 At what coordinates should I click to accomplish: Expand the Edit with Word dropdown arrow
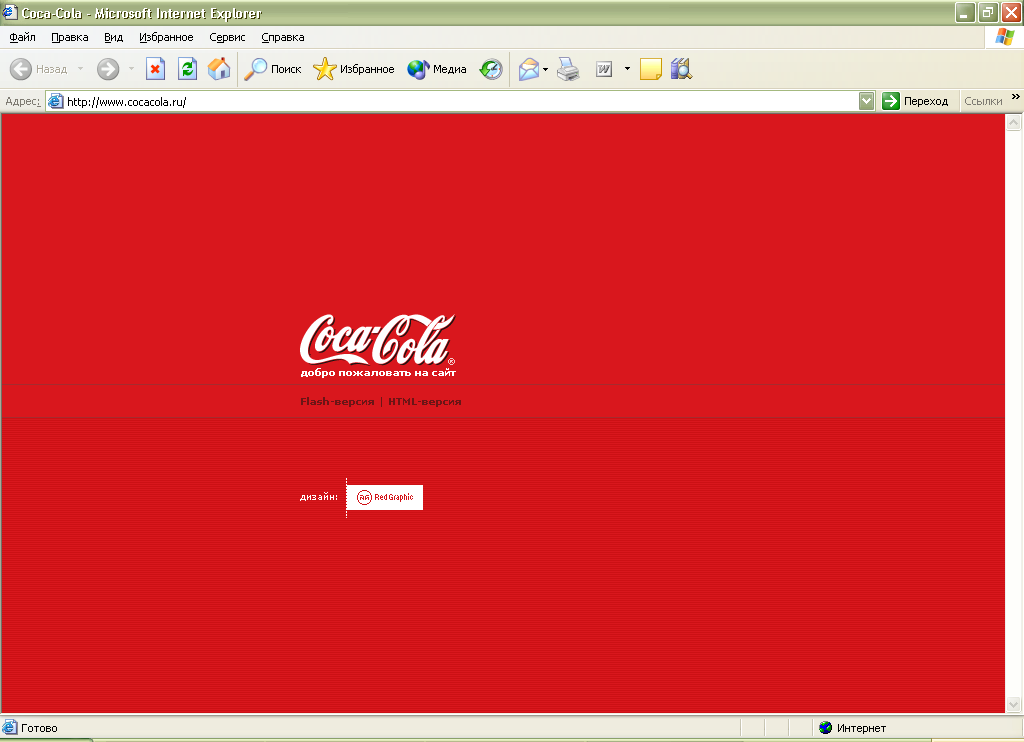pos(627,69)
